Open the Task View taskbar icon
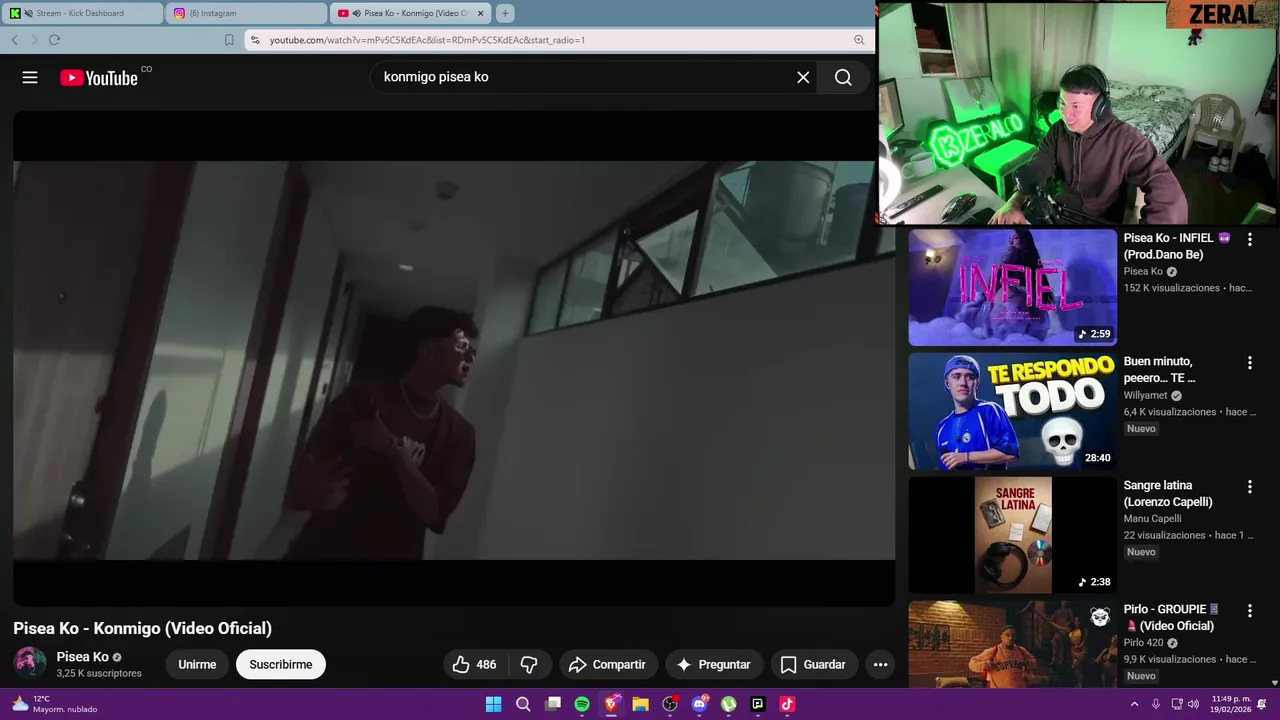This screenshot has height=720, width=1280. 552,704
